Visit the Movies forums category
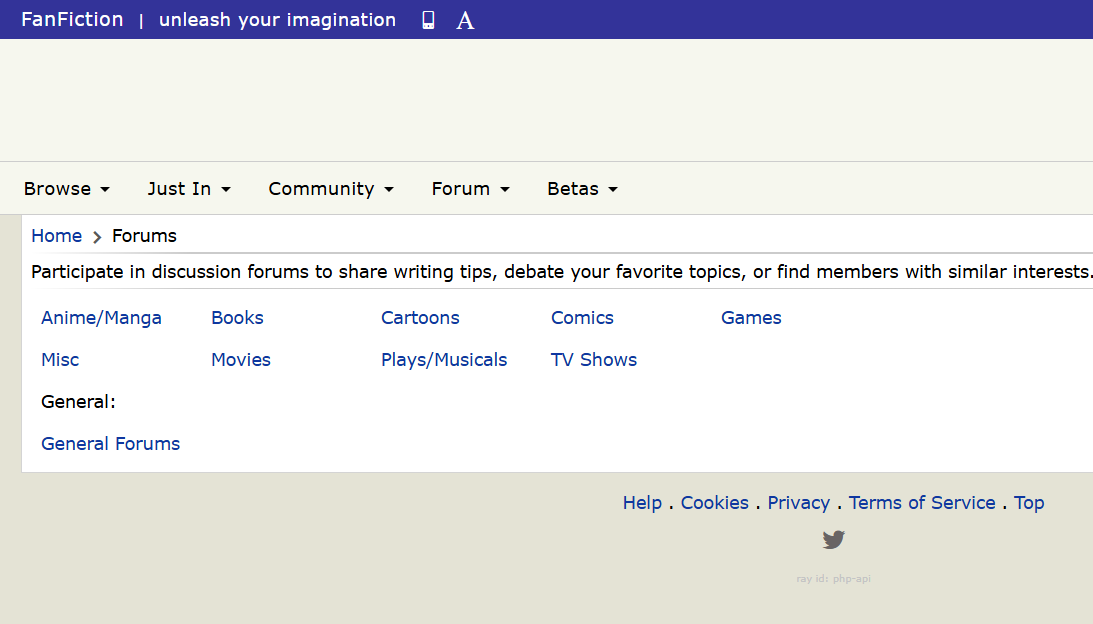The image size is (1093, 624). [x=240, y=360]
